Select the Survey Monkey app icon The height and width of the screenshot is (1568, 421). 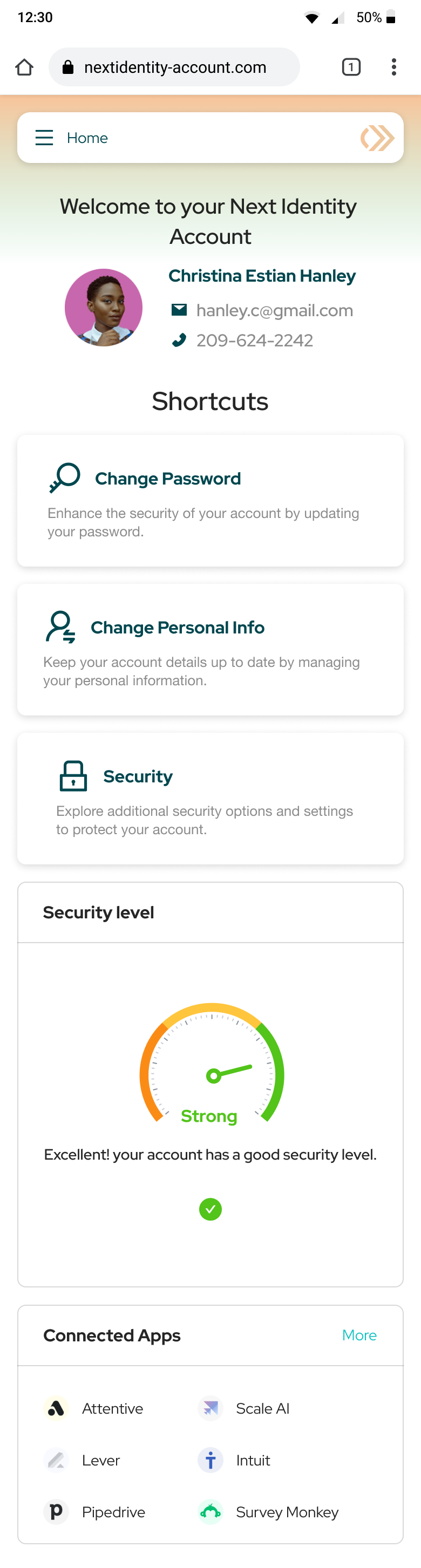pos(210,1512)
